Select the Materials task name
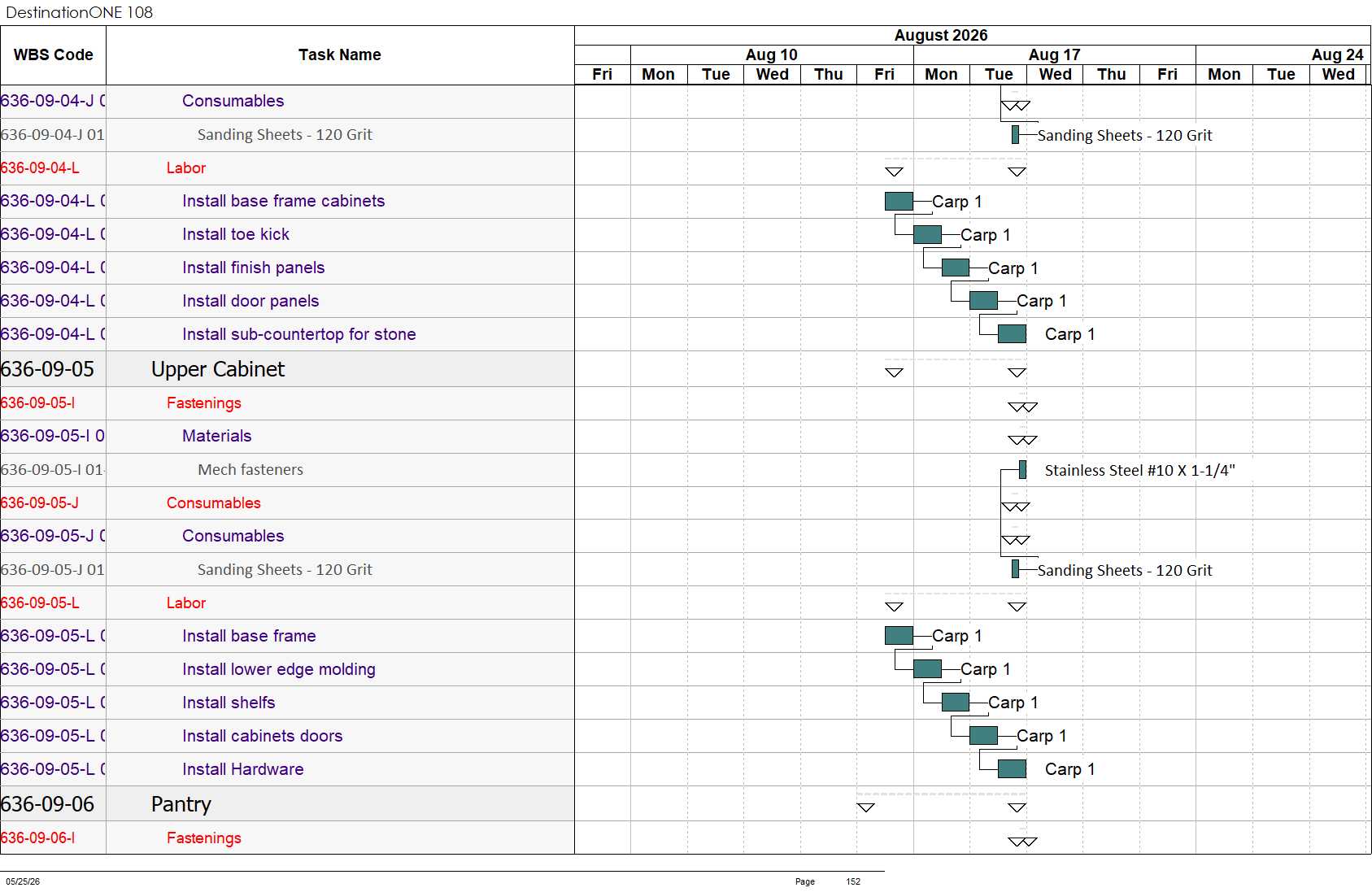The image size is (1372, 892). (x=217, y=436)
